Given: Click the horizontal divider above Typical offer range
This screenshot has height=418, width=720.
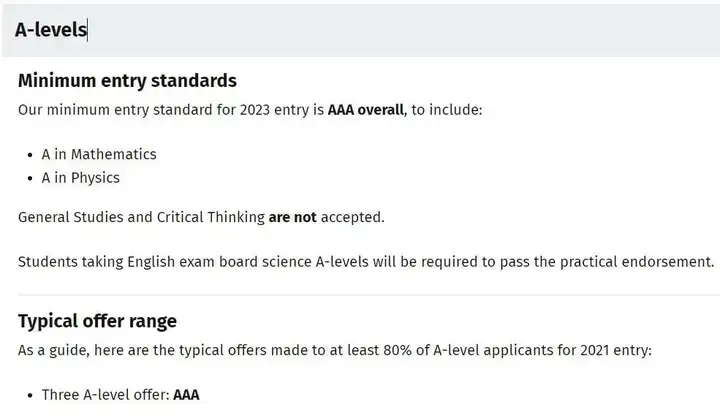Looking at the screenshot, I should (x=369, y=294).
